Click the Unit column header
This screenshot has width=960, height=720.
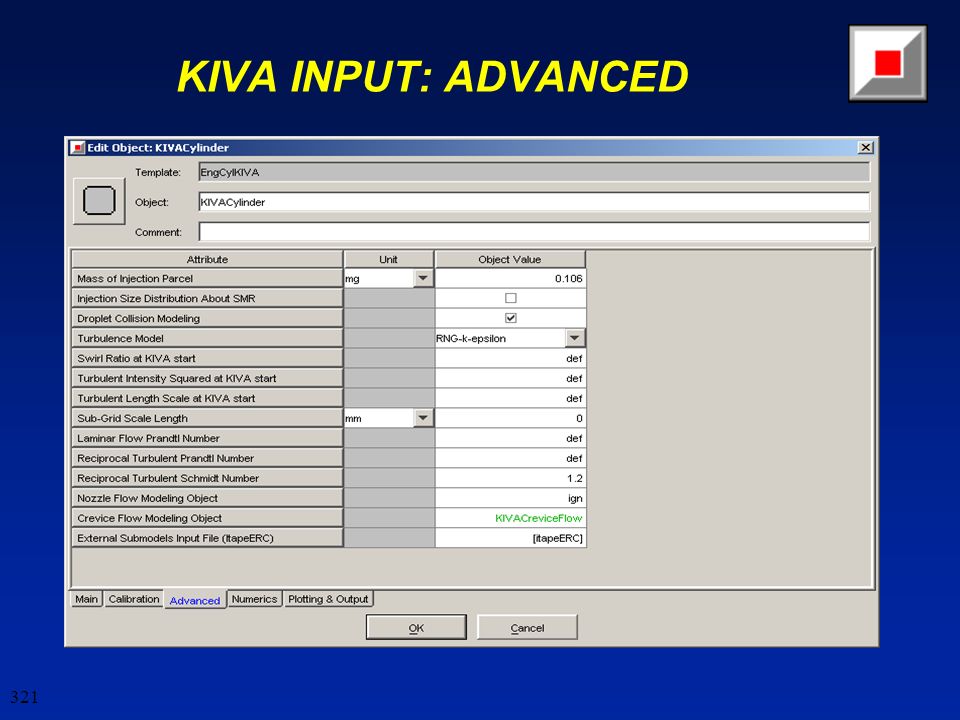(388, 259)
